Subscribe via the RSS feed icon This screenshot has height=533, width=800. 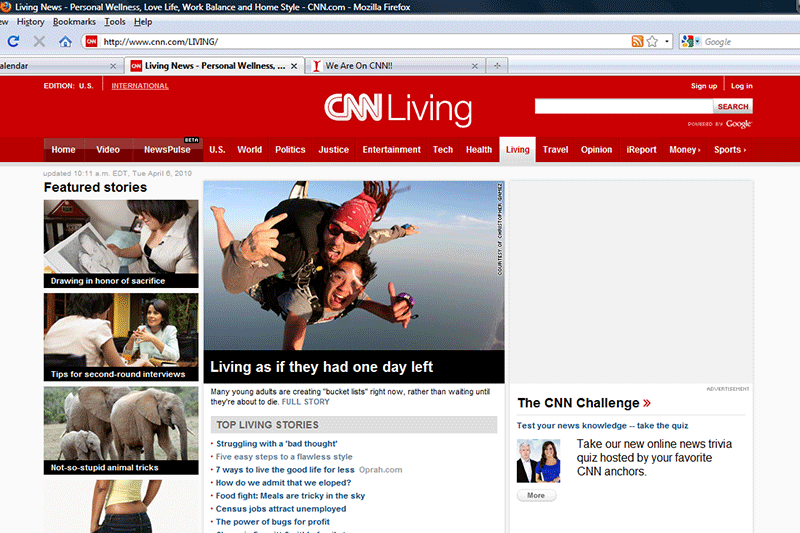637,41
